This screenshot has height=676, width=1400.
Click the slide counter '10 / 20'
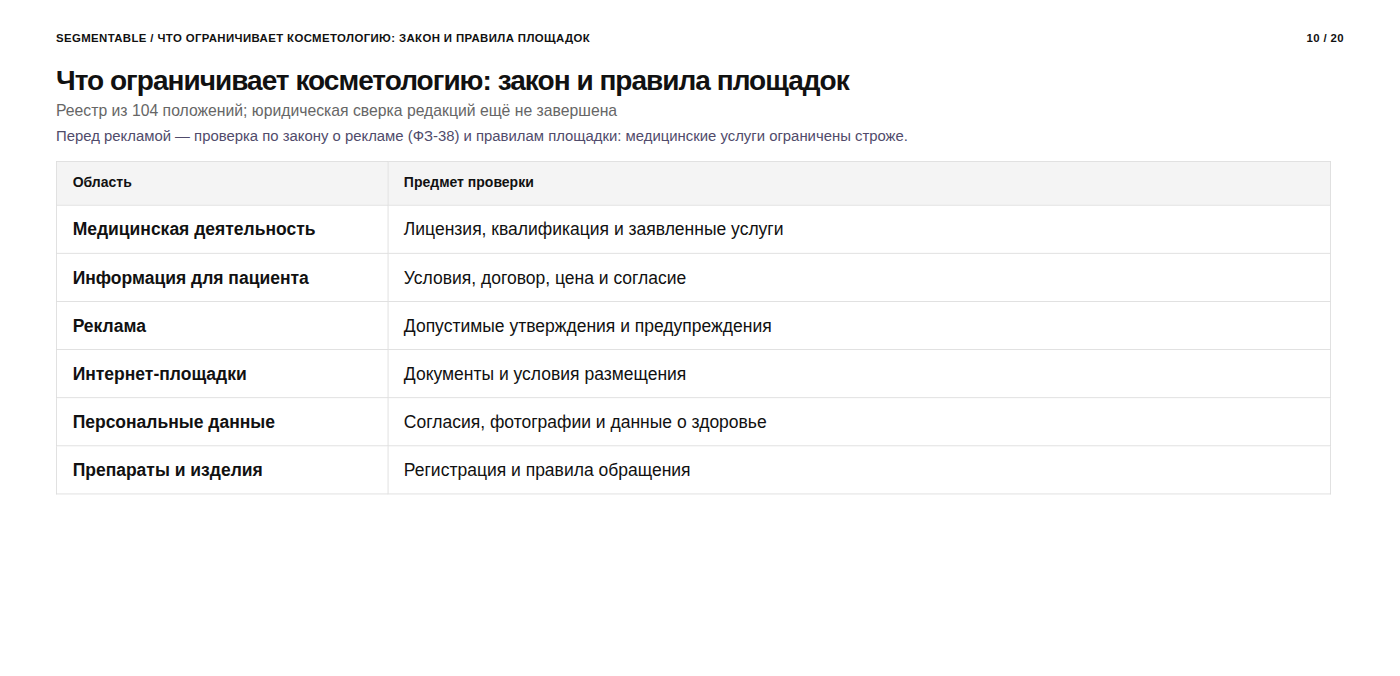[x=1325, y=38]
